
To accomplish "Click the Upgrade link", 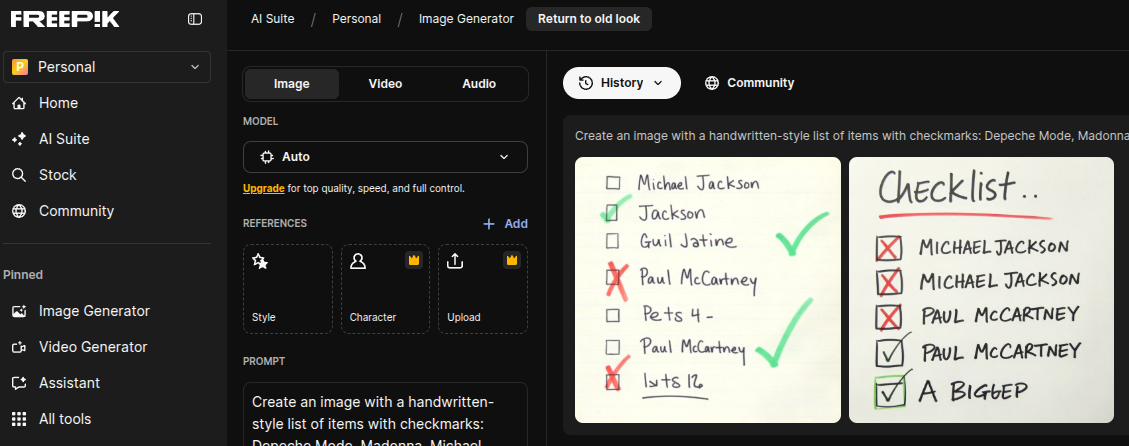I will coord(263,188).
